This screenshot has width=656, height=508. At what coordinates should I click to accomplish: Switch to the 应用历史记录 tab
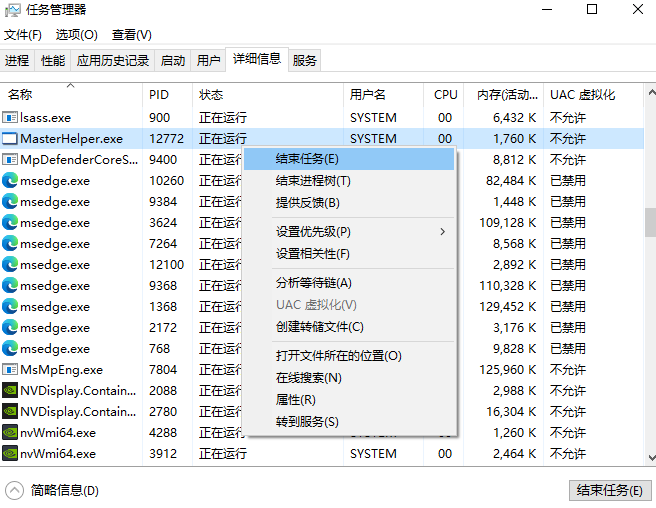(x=113, y=61)
